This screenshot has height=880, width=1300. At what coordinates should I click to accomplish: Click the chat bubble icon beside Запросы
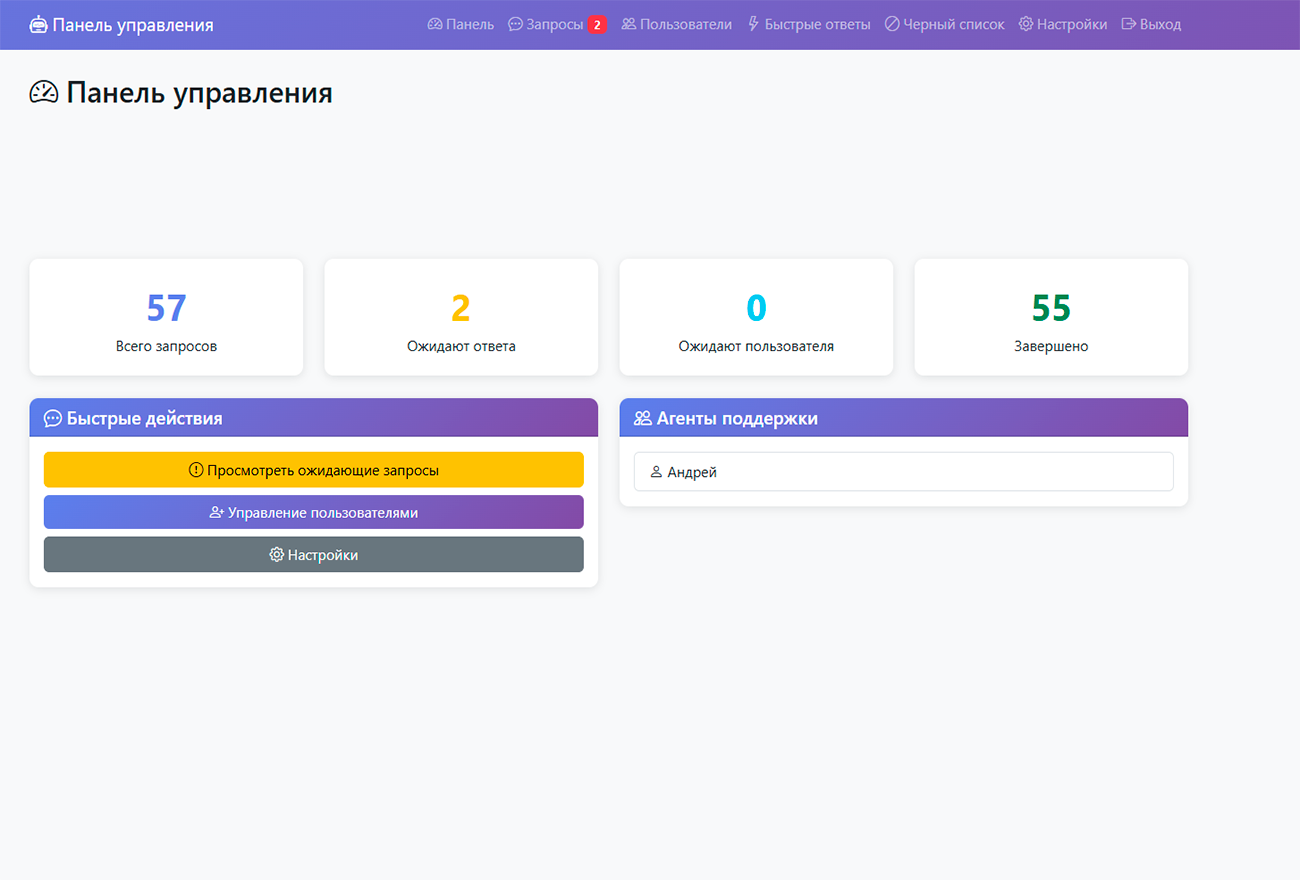(x=515, y=24)
